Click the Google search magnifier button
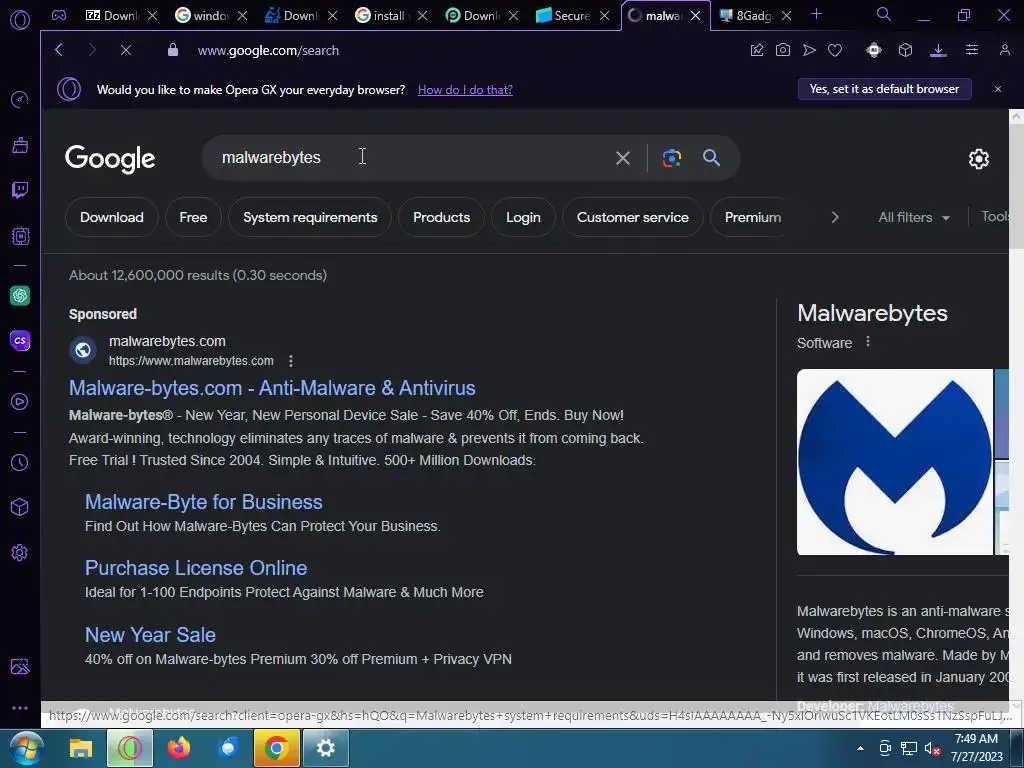1024x768 pixels. click(x=711, y=157)
